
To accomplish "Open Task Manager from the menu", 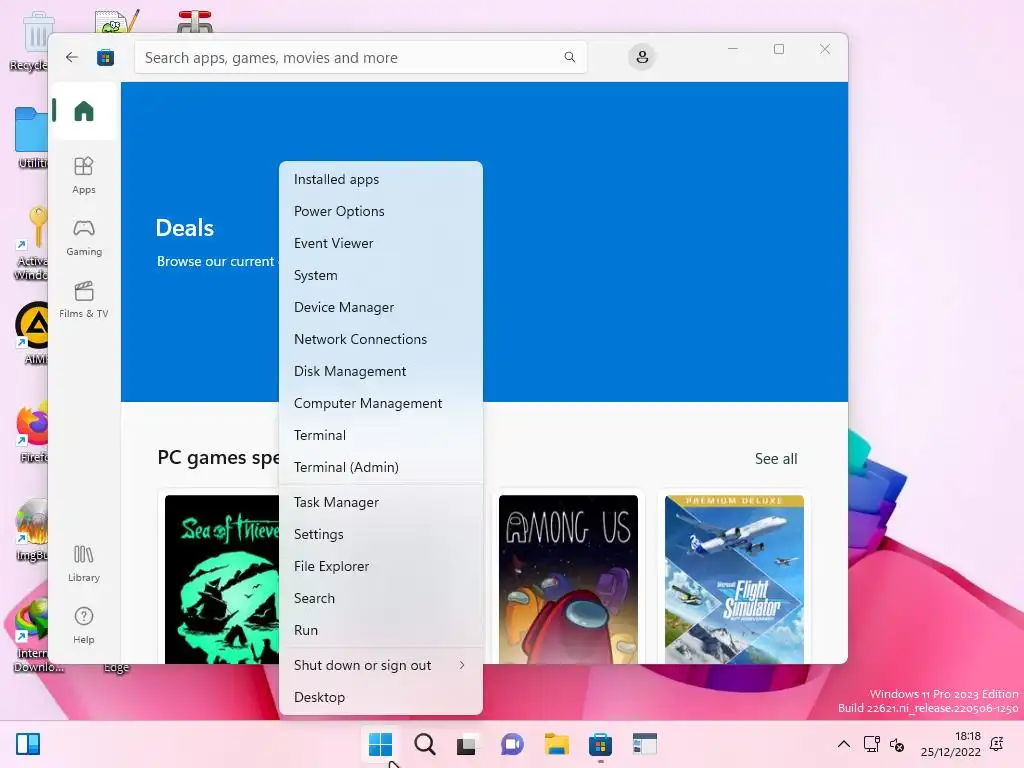I will pos(381,502).
